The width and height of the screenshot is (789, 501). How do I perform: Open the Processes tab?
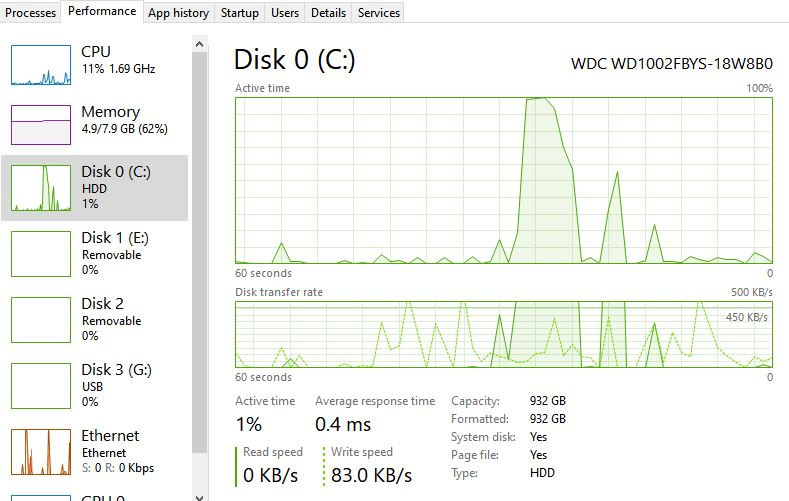(x=30, y=13)
